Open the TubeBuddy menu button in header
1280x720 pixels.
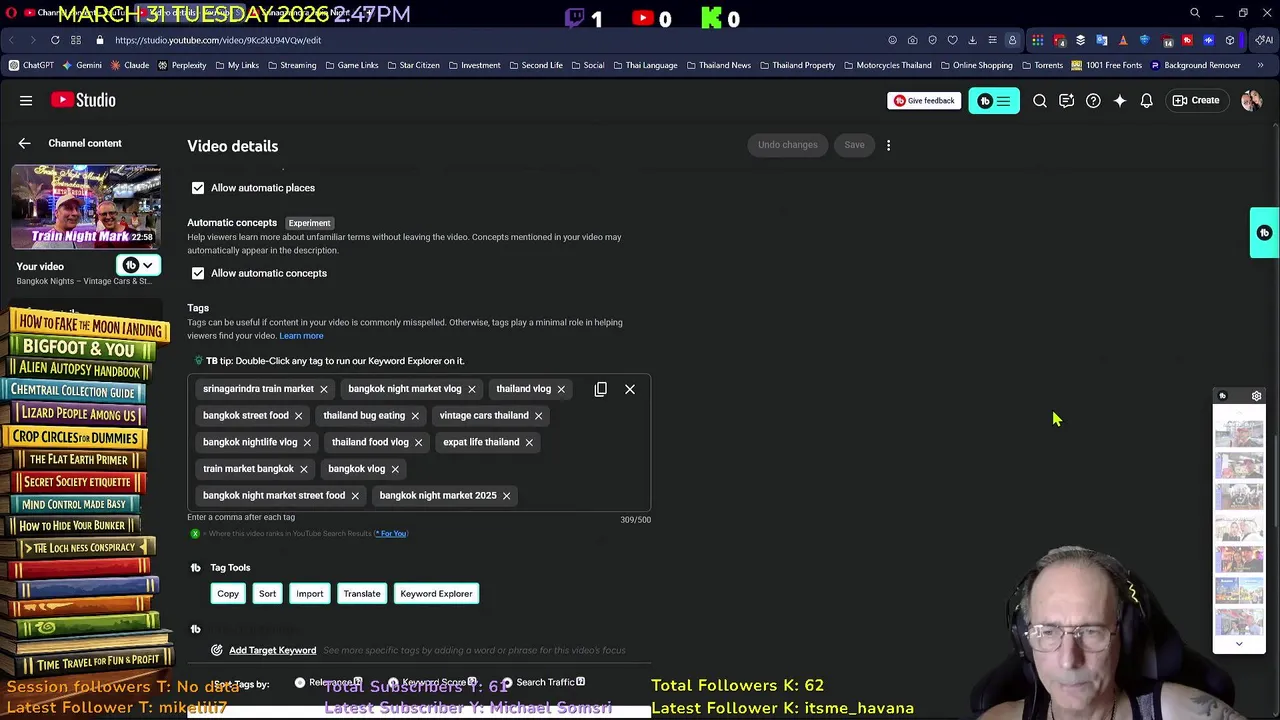coord(994,101)
